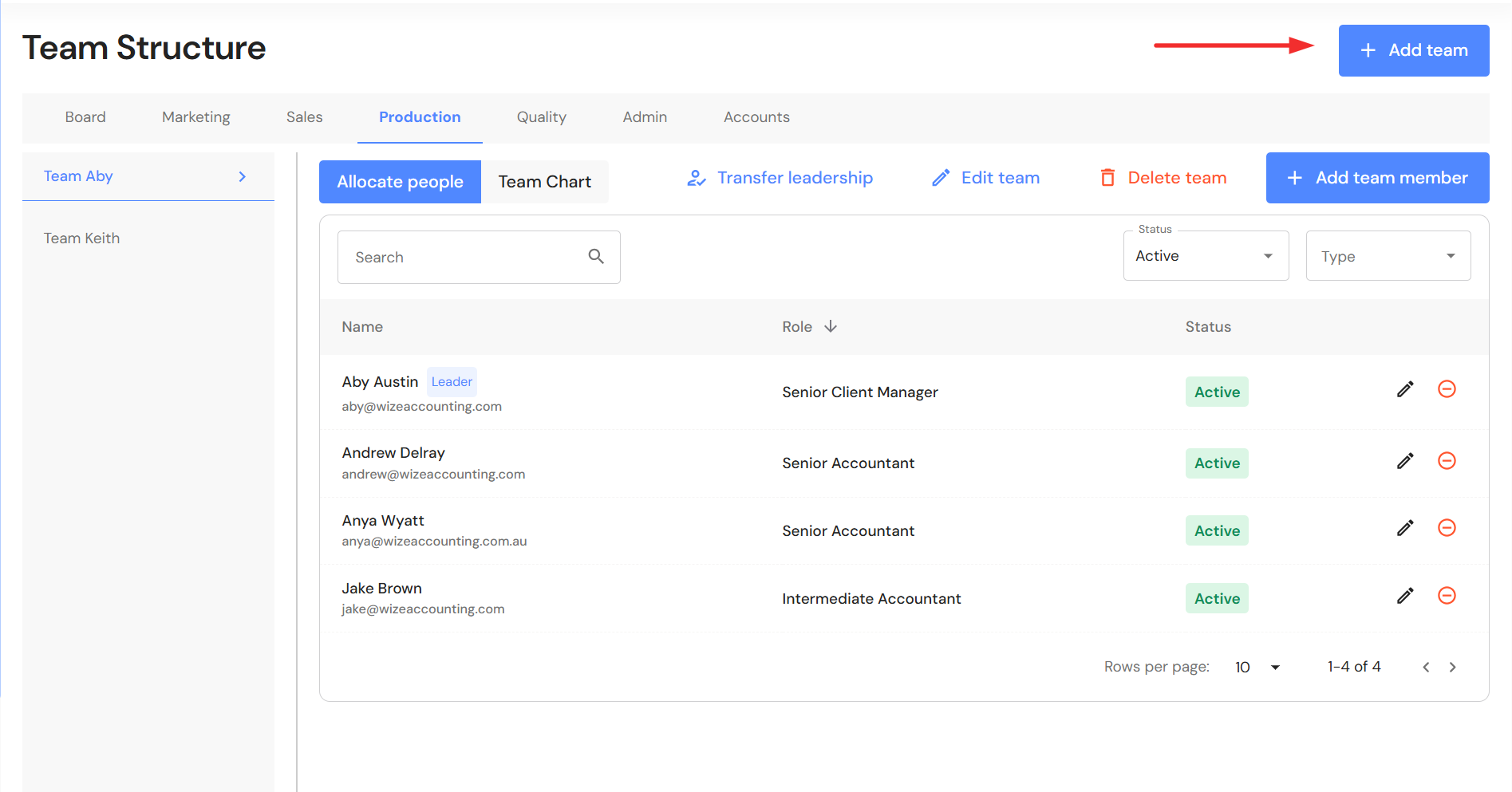1512x792 pixels.
Task: Go to the previous page of results
Action: pos(1426,668)
